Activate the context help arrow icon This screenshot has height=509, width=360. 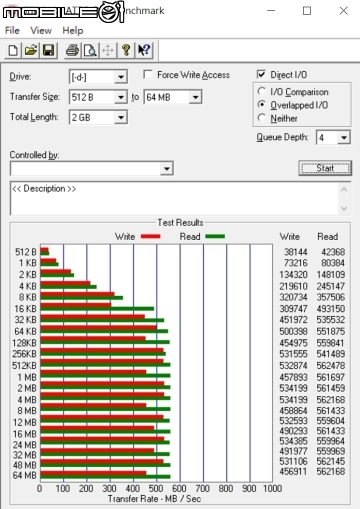[x=144, y=51]
